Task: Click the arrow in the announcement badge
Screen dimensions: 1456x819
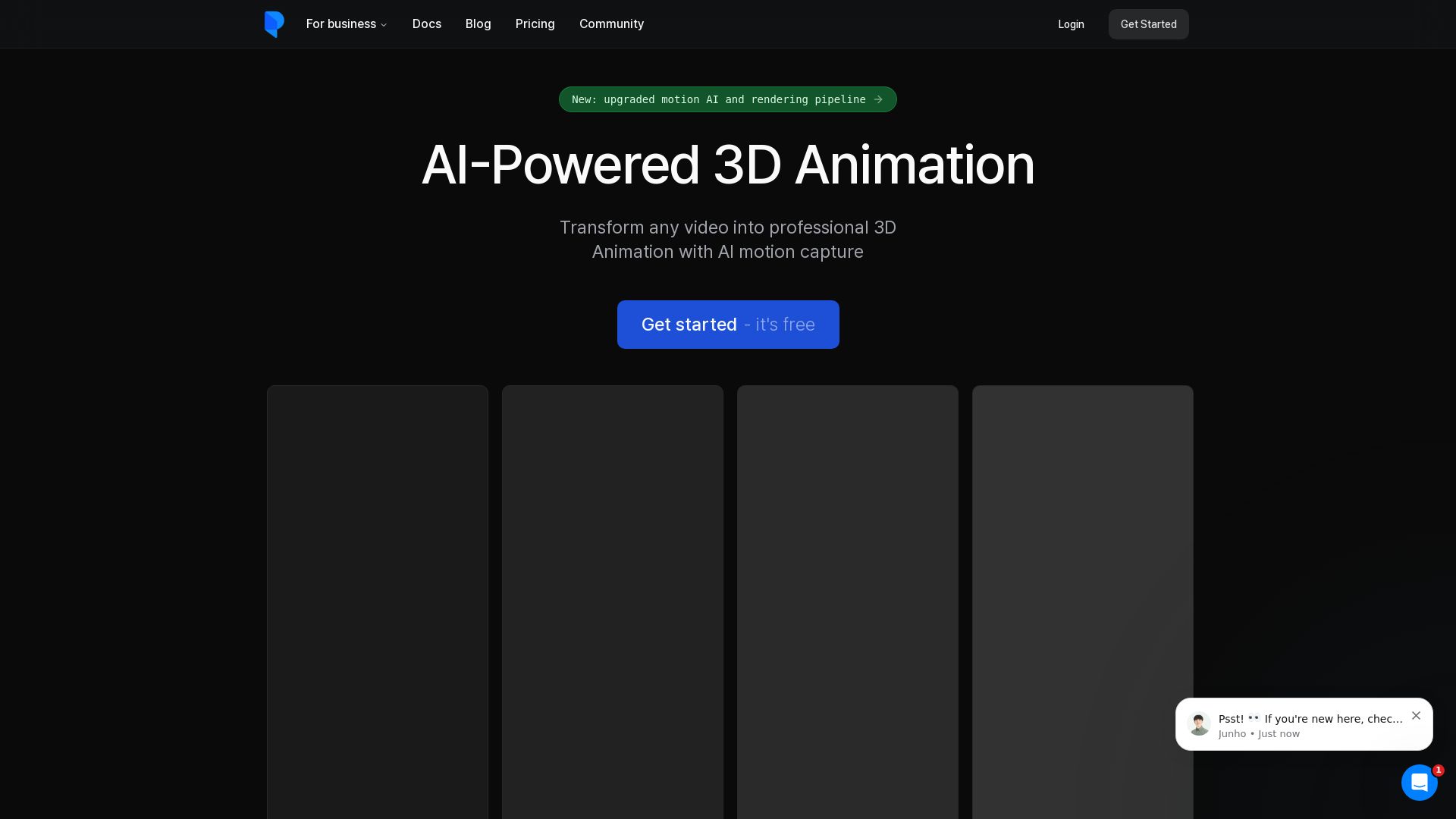Action: (878, 99)
